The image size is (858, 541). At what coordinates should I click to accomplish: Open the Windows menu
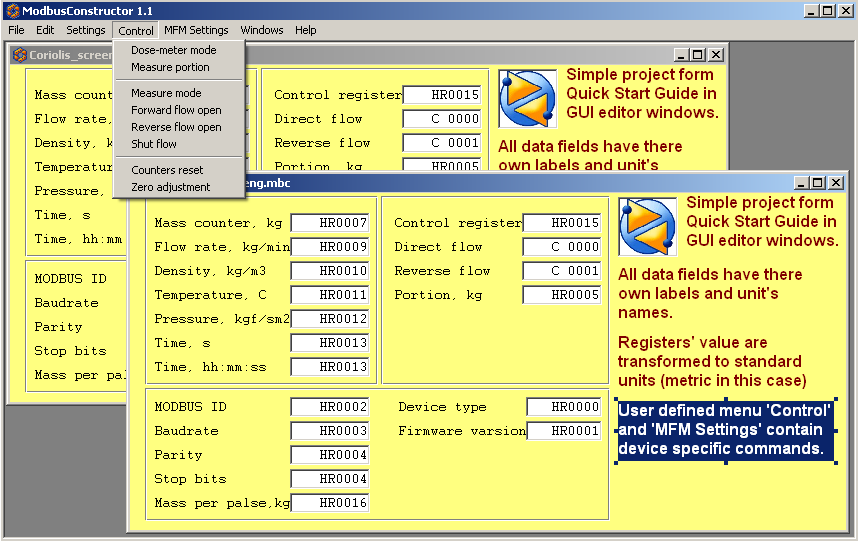(262, 30)
